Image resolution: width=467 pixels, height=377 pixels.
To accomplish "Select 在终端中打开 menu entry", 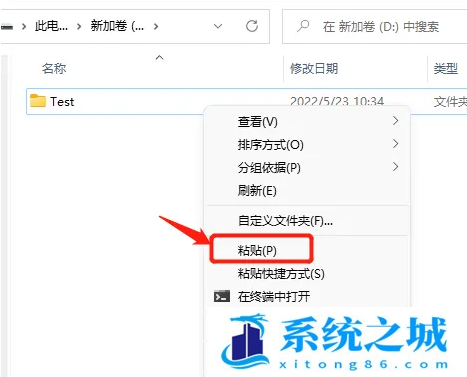I will (x=274, y=296).
